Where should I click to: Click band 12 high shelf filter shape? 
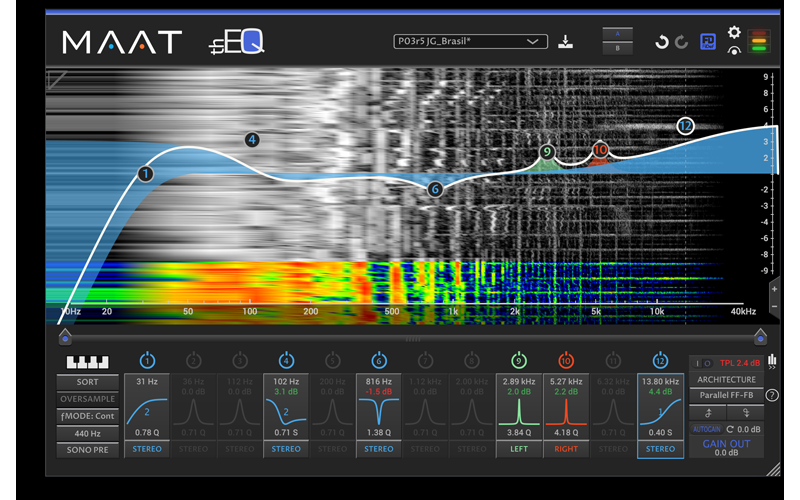click(660, 412)
